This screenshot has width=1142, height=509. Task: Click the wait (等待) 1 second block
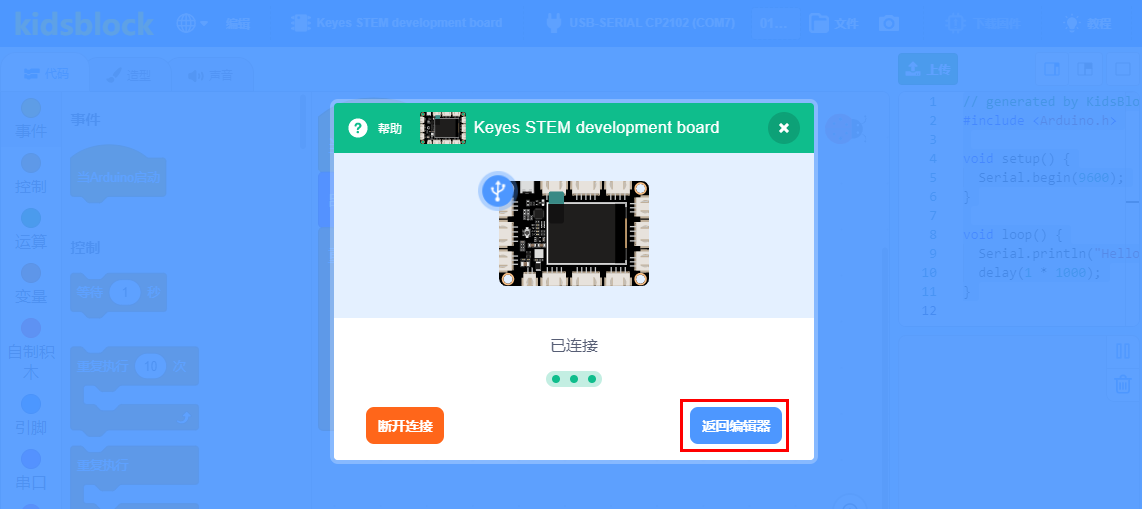pyautogui.click(x=118, y=293)
